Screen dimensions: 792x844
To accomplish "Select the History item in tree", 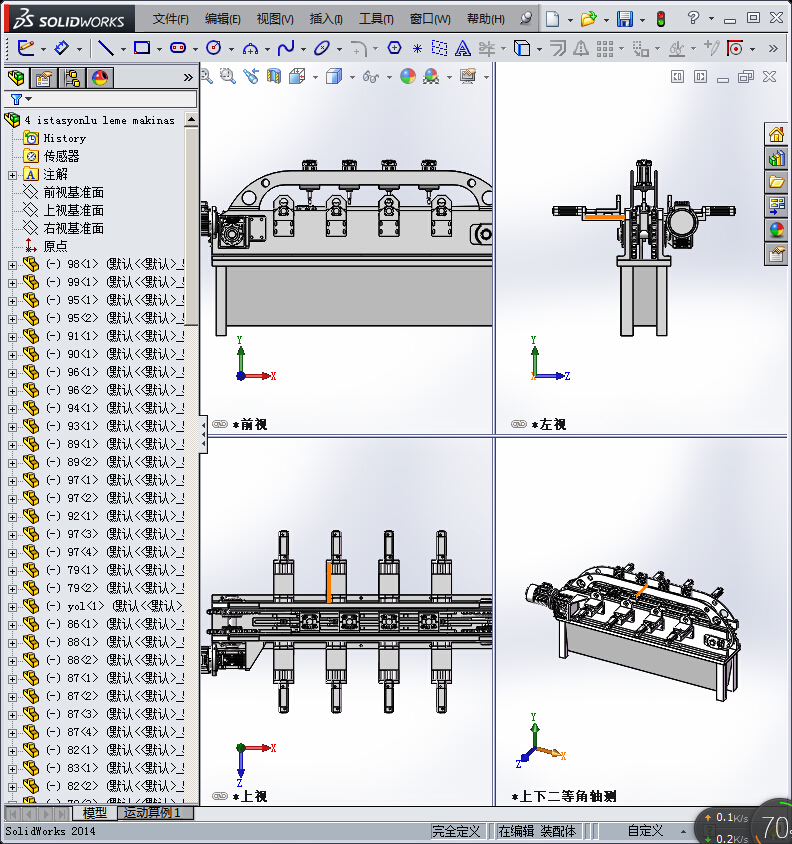I will coord(65,138).
